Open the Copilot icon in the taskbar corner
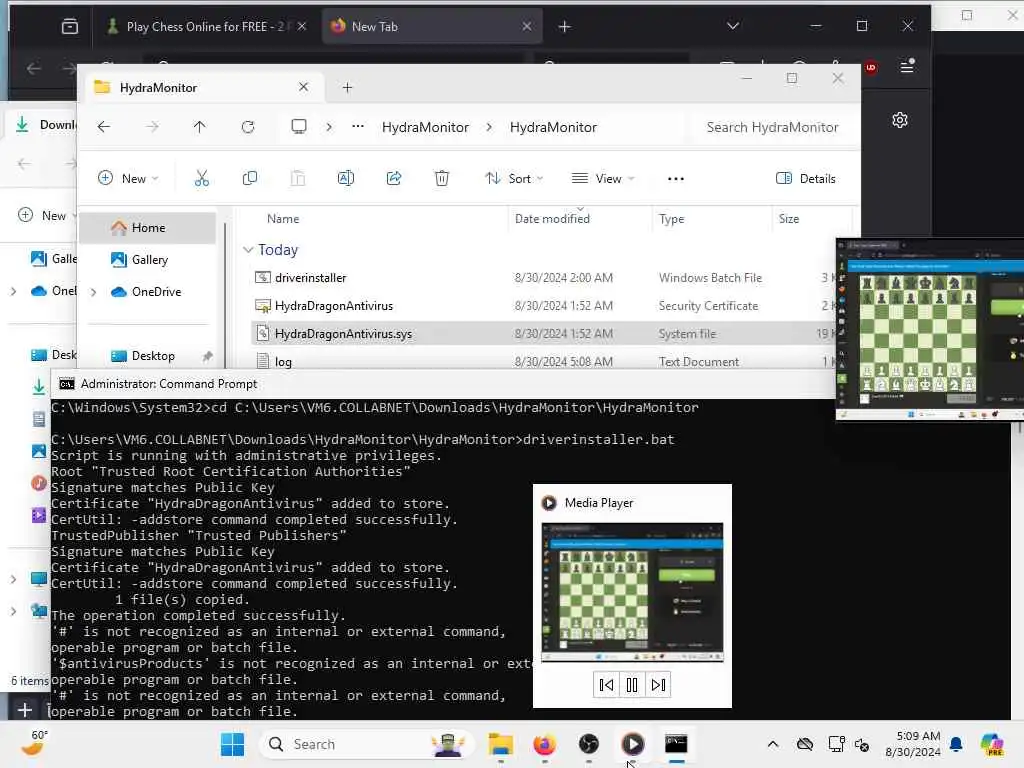1024x768 pixels. (x=992, y=744)
